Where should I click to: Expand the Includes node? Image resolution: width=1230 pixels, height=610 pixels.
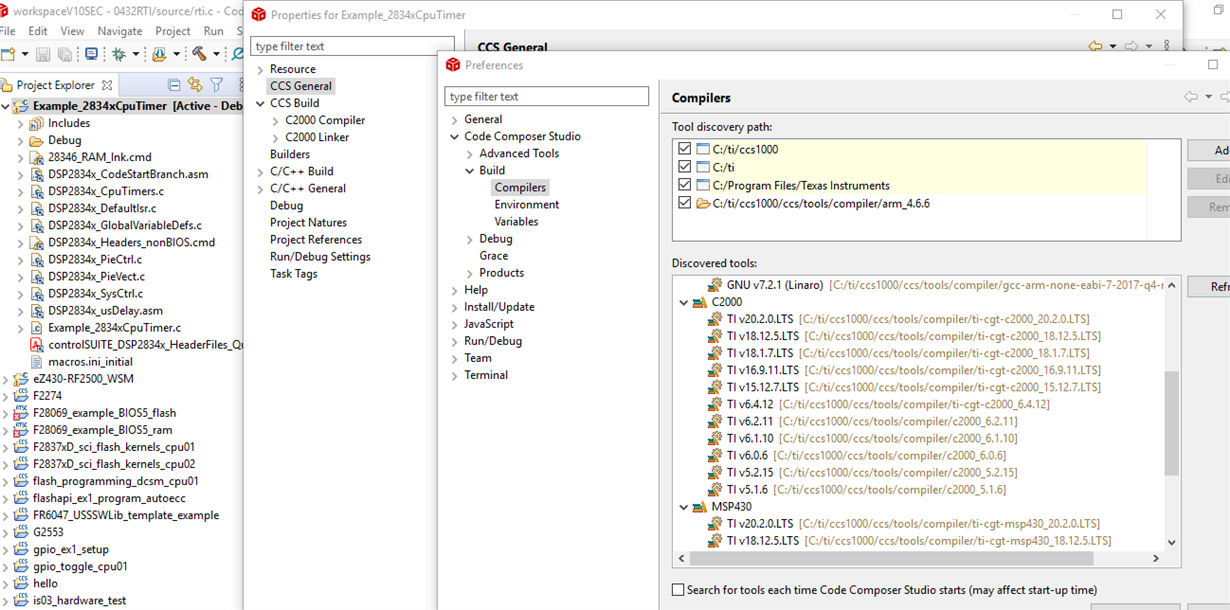[x=21, y=123]
